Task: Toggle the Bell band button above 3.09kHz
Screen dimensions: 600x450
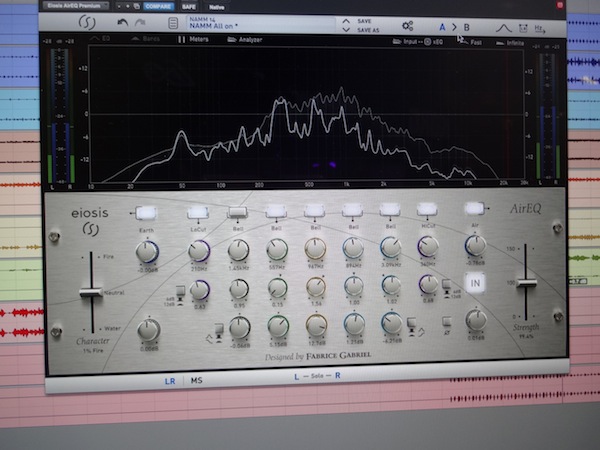Action: point(390,209)
